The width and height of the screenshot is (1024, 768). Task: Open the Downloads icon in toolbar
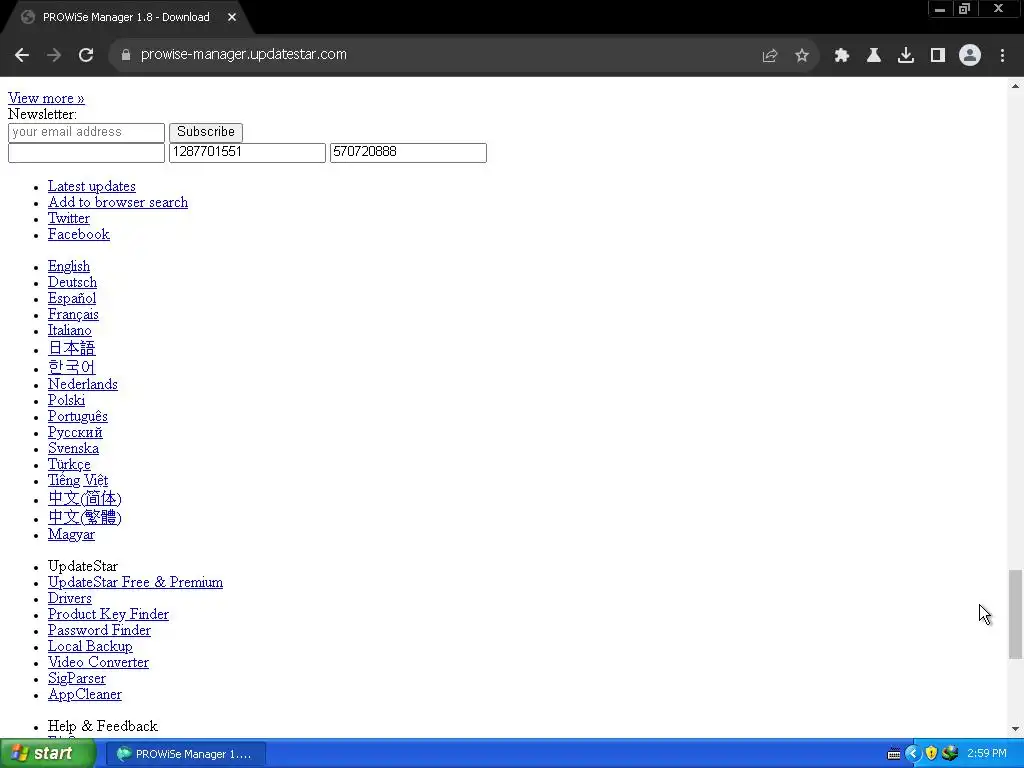[x=906, y=56]
